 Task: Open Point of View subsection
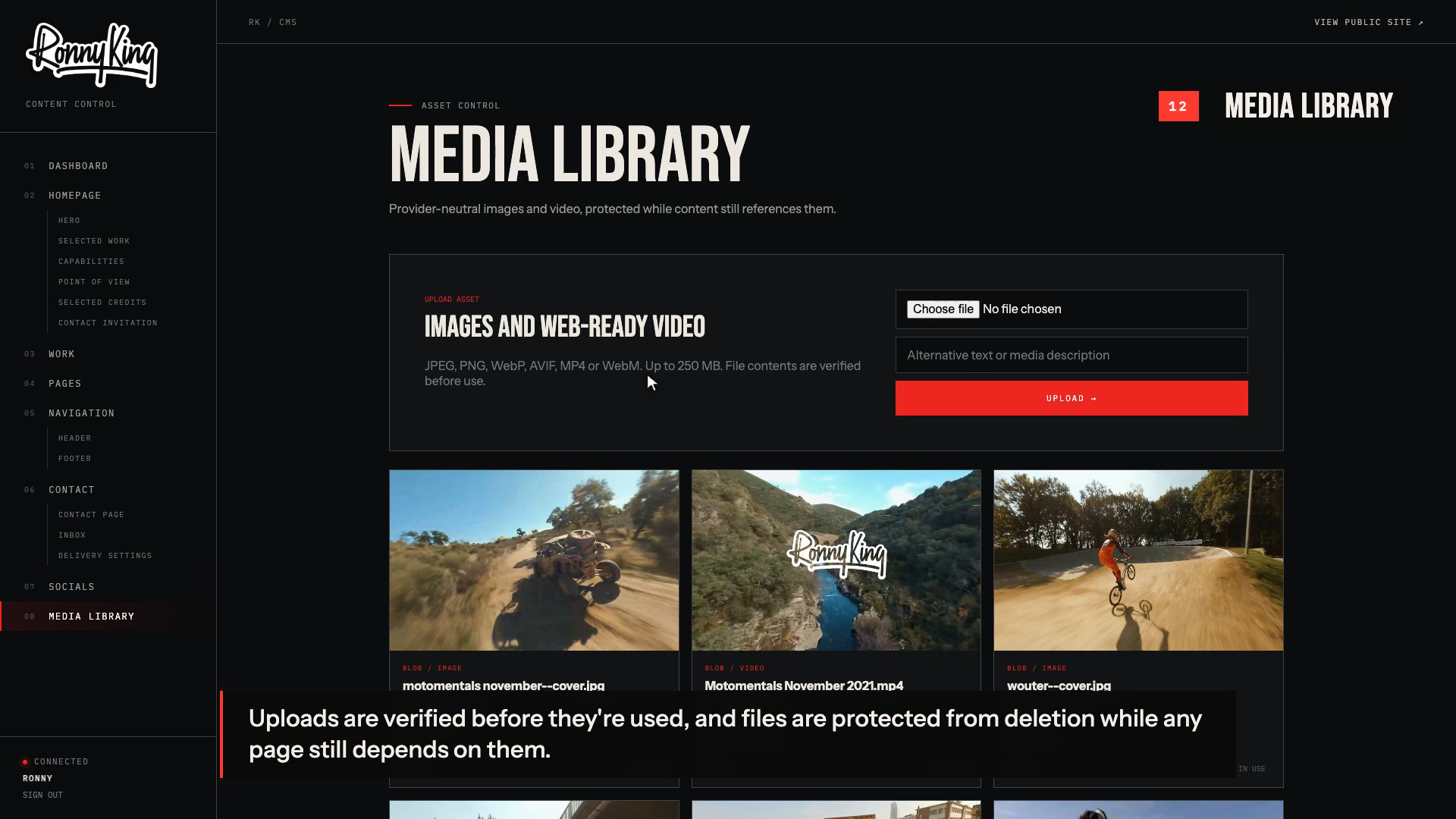(x=94, y=282)
